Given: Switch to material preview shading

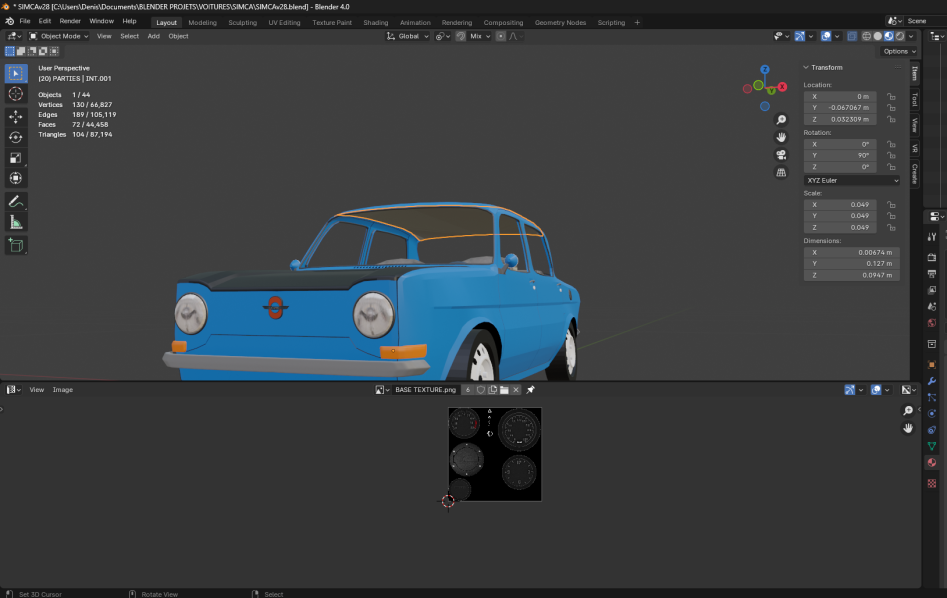Looking at the screenshot, I should point(889,36).
